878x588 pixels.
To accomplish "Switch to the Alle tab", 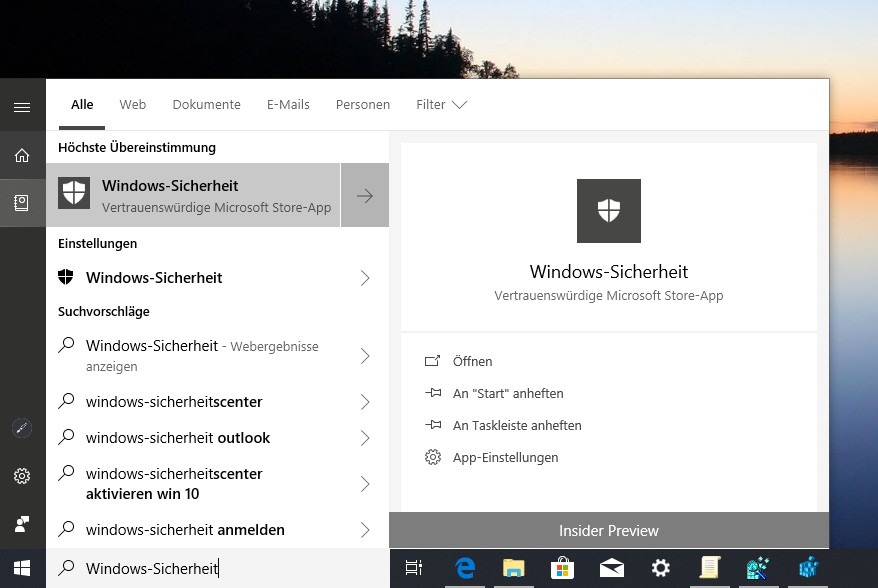I will click(82, 105).
